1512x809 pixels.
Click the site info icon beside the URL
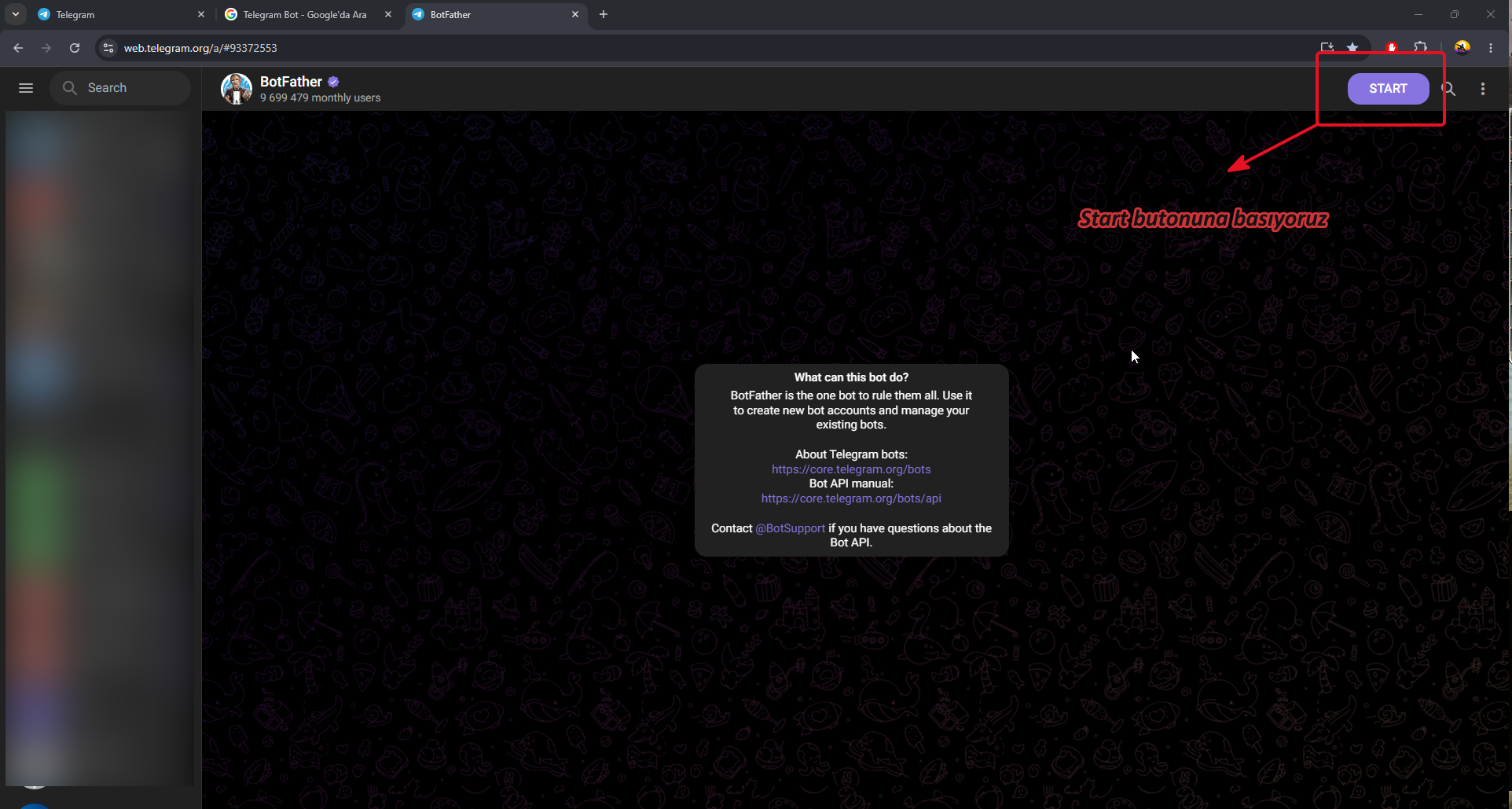(x=108, y=48)
